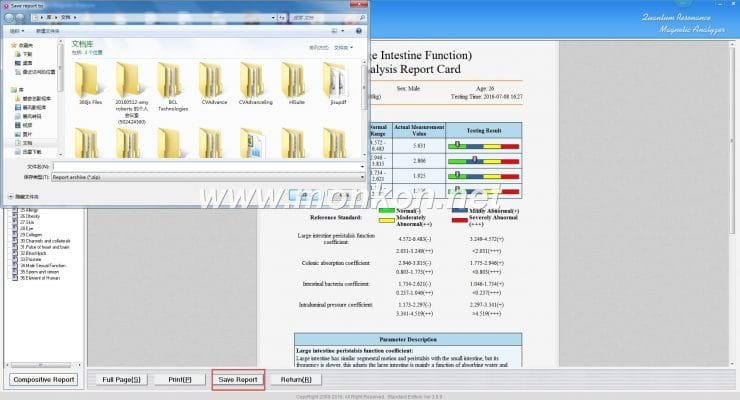Open the view options dropdown arrow
The width and height of the screenshot is (740, 400).
tap(343, 31)
